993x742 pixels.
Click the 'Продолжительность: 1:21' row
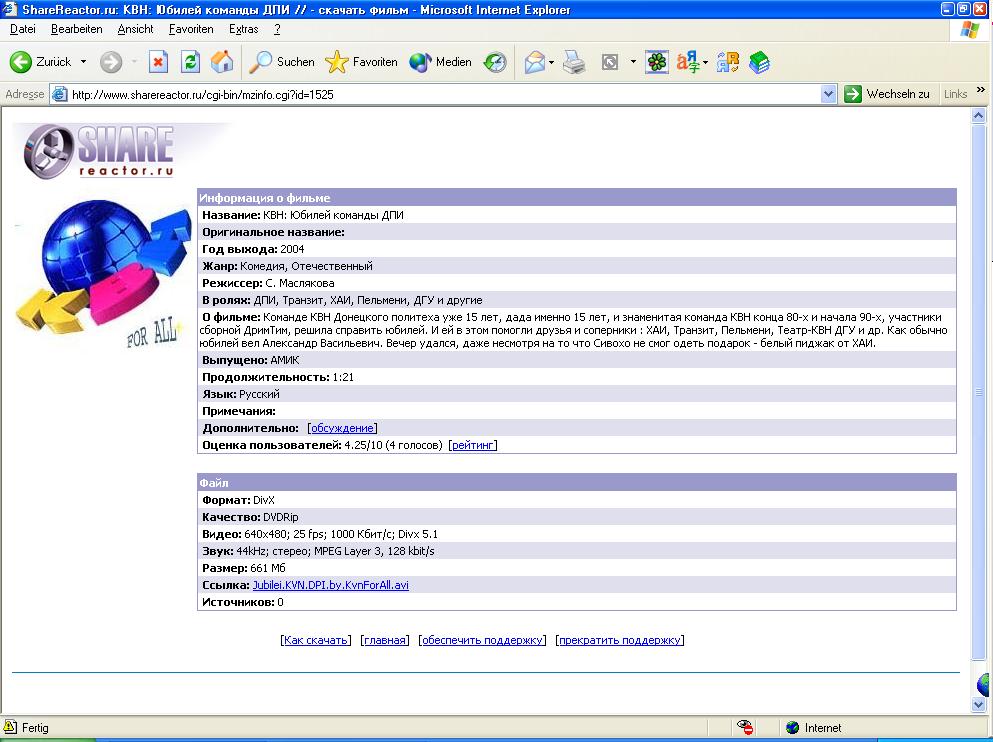click(x=576, y=377)
